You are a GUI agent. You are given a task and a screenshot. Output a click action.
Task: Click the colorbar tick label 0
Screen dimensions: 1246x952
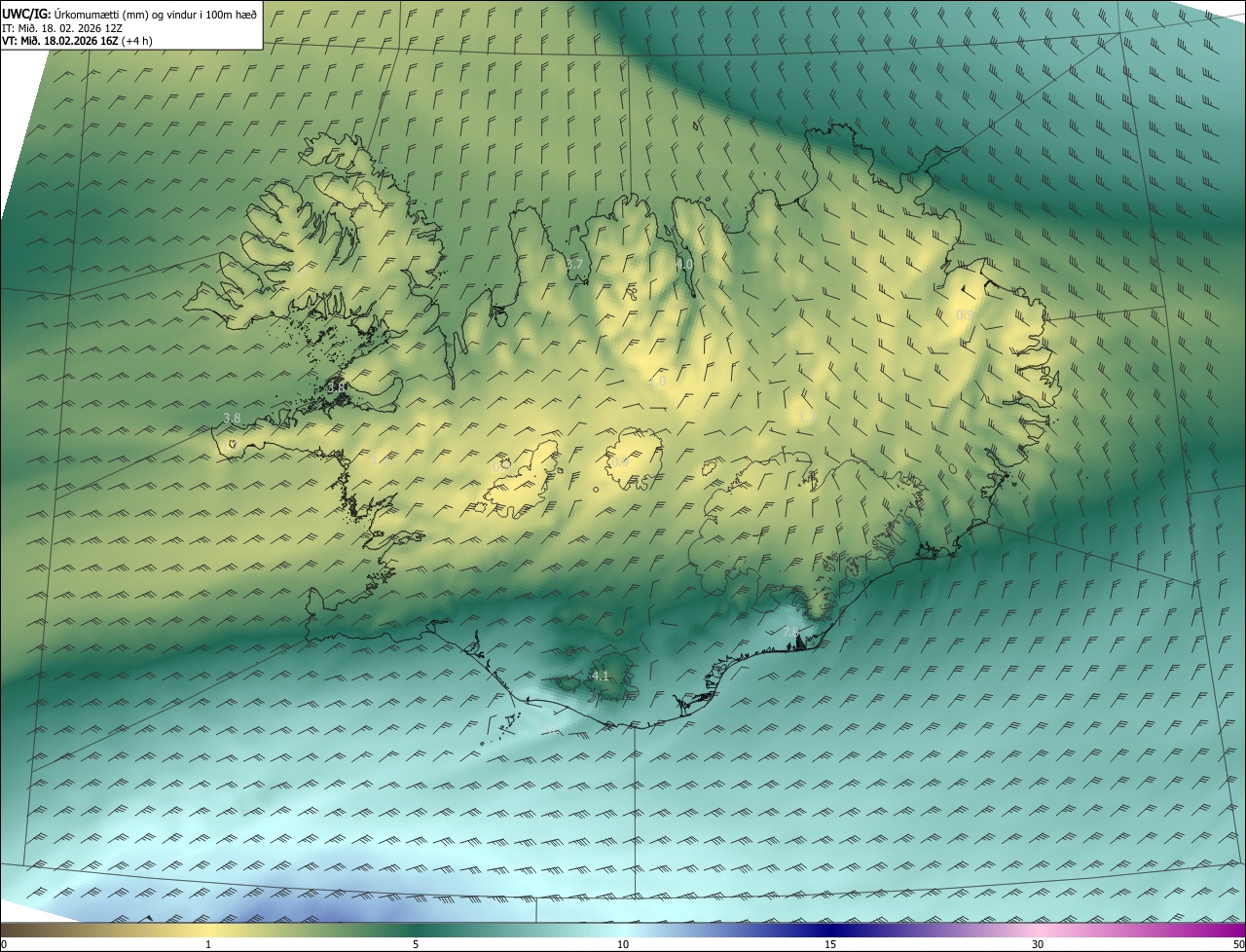[4, 944]
